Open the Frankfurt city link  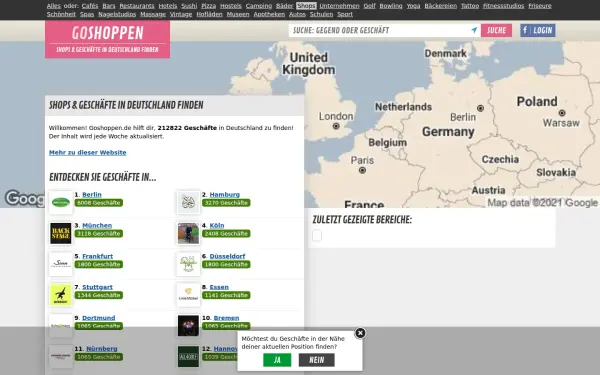tap(98, 256)
